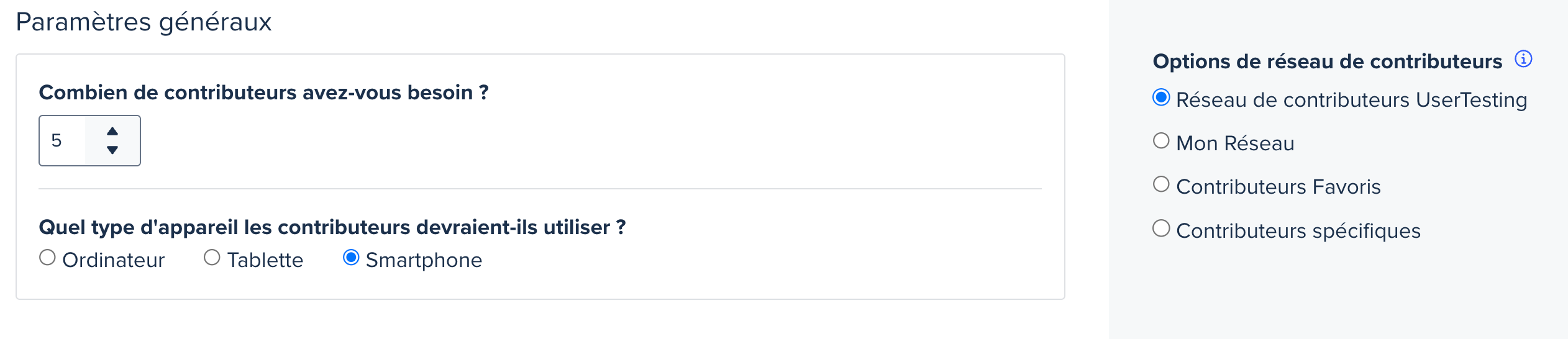Click the Contributeurs Favoris label text
Screen dimensions: 1568x339
tap(1279, 187)
